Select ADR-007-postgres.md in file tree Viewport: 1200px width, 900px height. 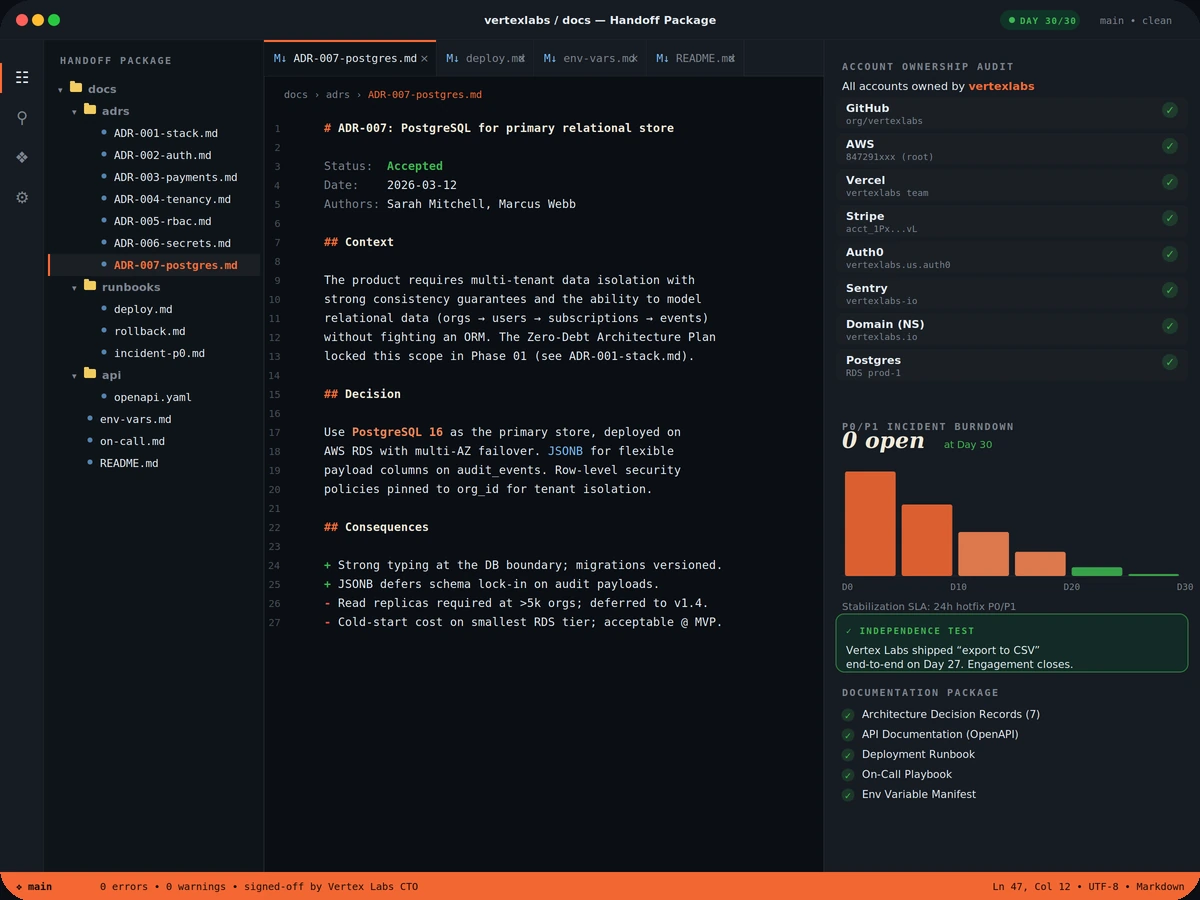tap(154, 265)
